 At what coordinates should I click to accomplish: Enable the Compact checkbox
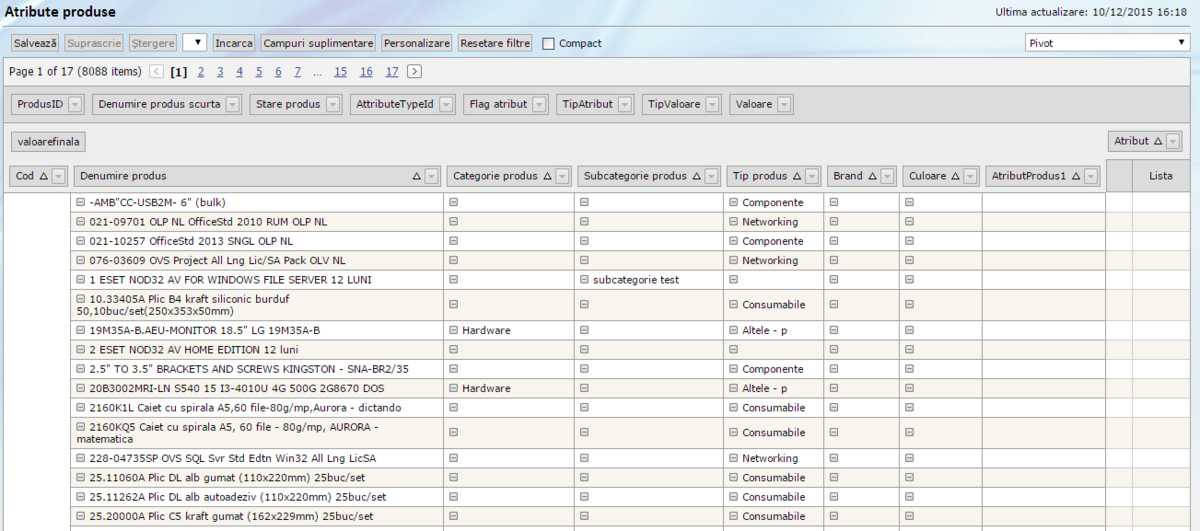[x=549, y=44]
